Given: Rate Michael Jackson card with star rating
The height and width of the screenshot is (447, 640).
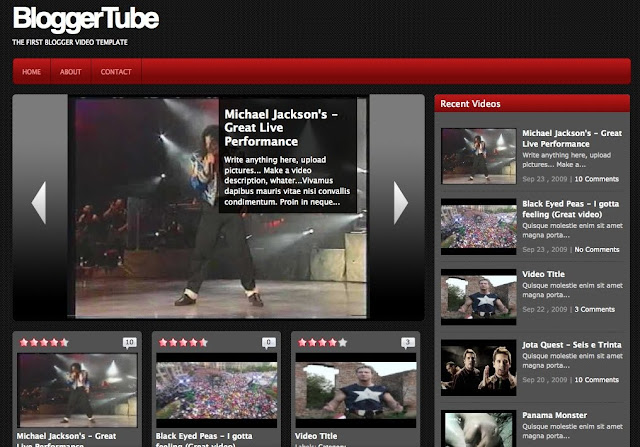Looking at the screenshot, I should point(44,342).
